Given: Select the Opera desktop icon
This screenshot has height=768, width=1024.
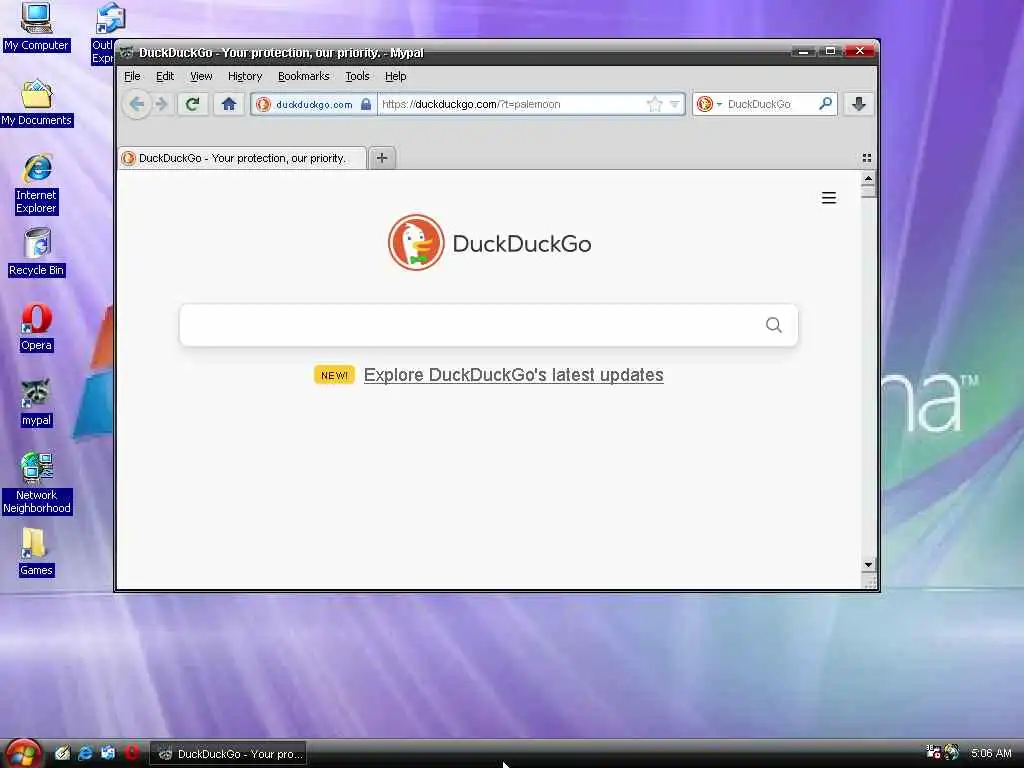Looking at the screenshot, I should 36,328.
